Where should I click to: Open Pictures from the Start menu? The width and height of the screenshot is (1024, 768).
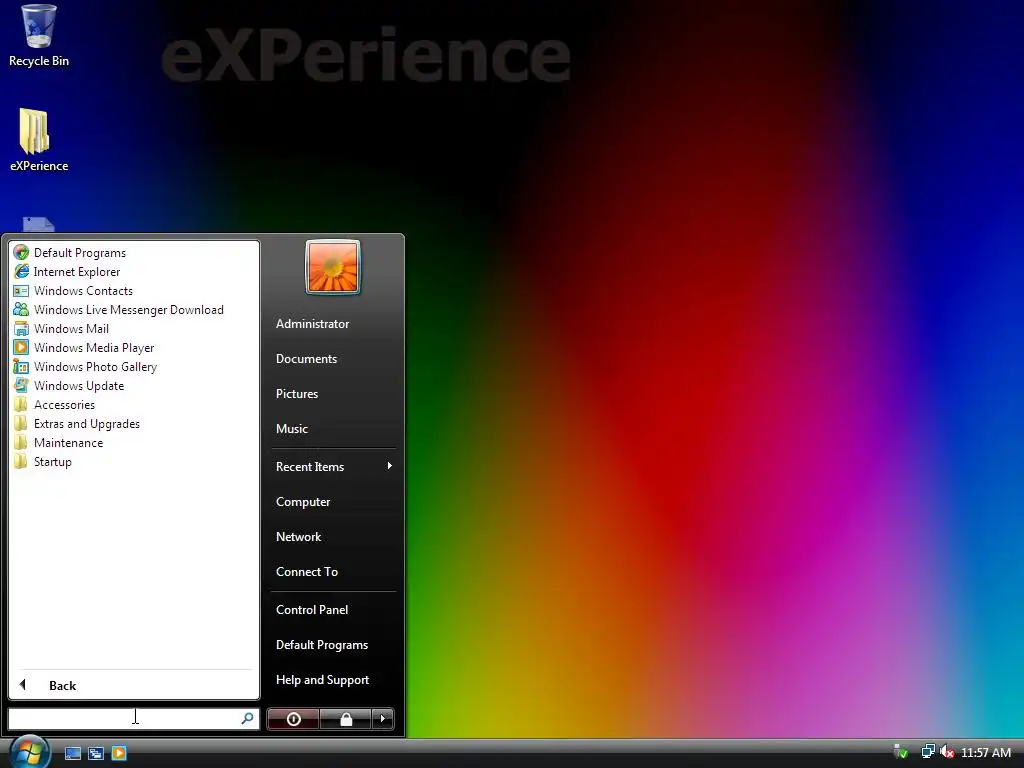click(296, 394)
